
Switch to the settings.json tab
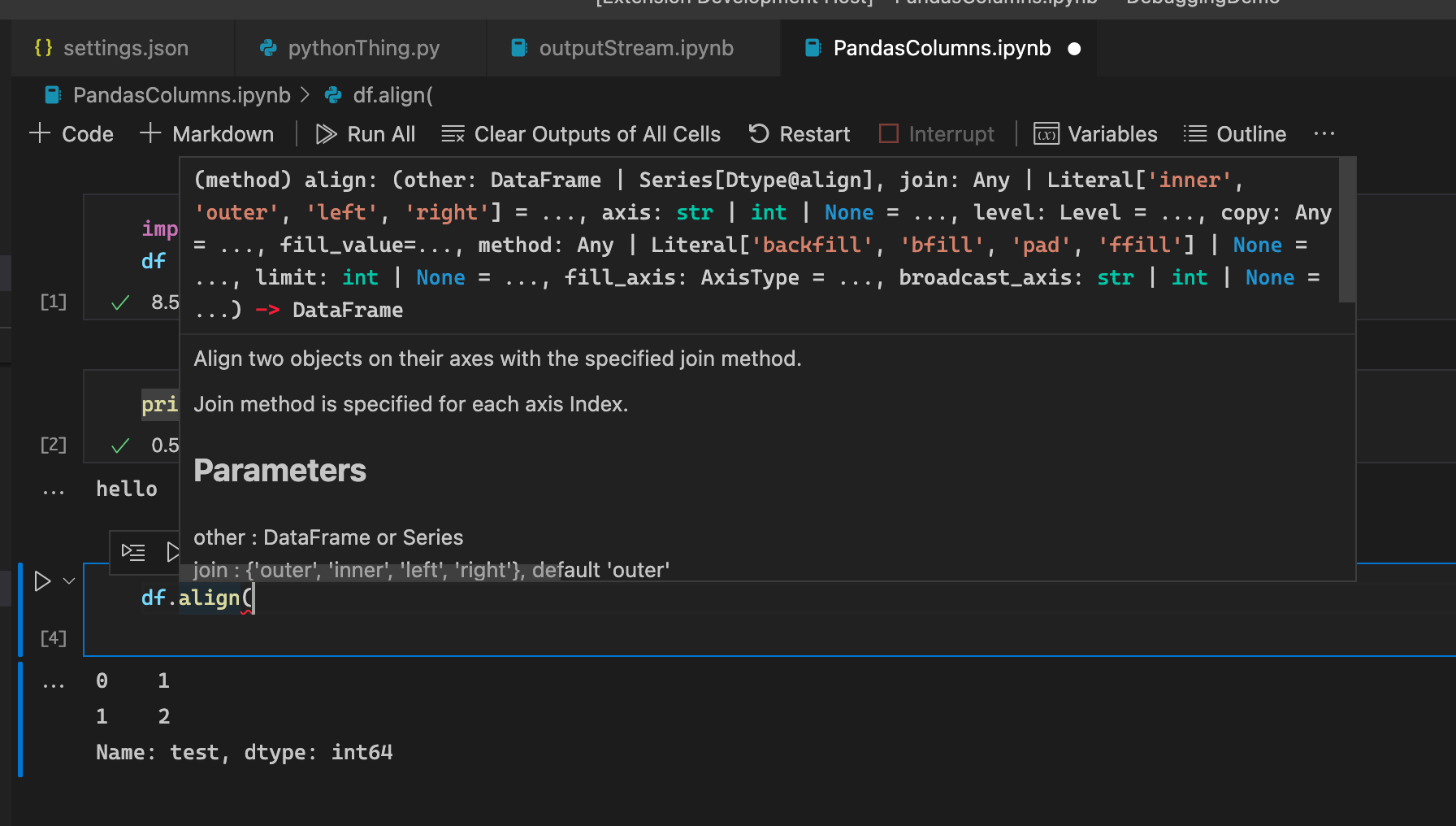pyautogui.click(x=126, y=48)
